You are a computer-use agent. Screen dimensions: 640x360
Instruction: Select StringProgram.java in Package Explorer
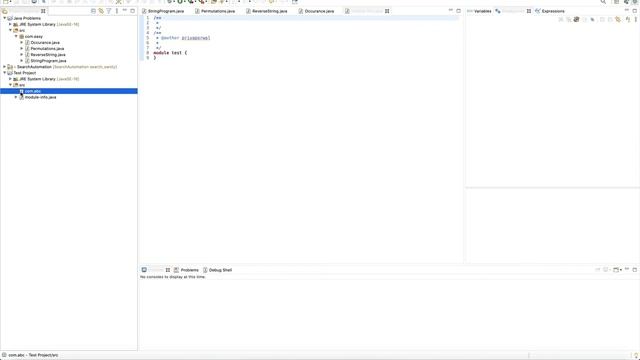[48, 61]
